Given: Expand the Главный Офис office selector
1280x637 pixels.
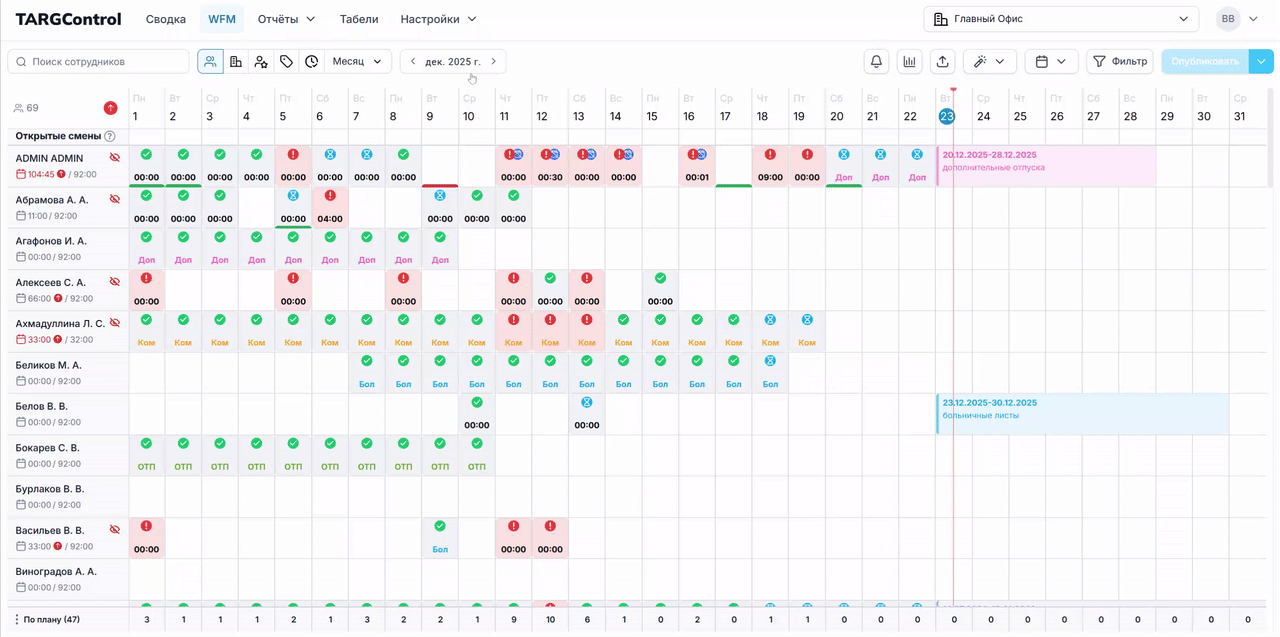Looking at the screenshot, I should coord(1061,19).
